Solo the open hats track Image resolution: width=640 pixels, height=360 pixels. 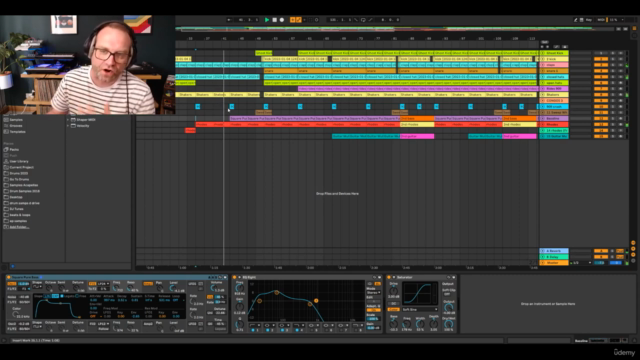613,83
